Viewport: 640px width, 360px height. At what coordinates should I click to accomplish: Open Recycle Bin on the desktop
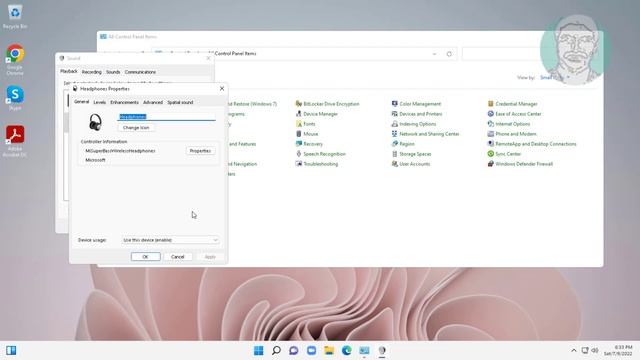pyautogui.click(x=15, y=17)
